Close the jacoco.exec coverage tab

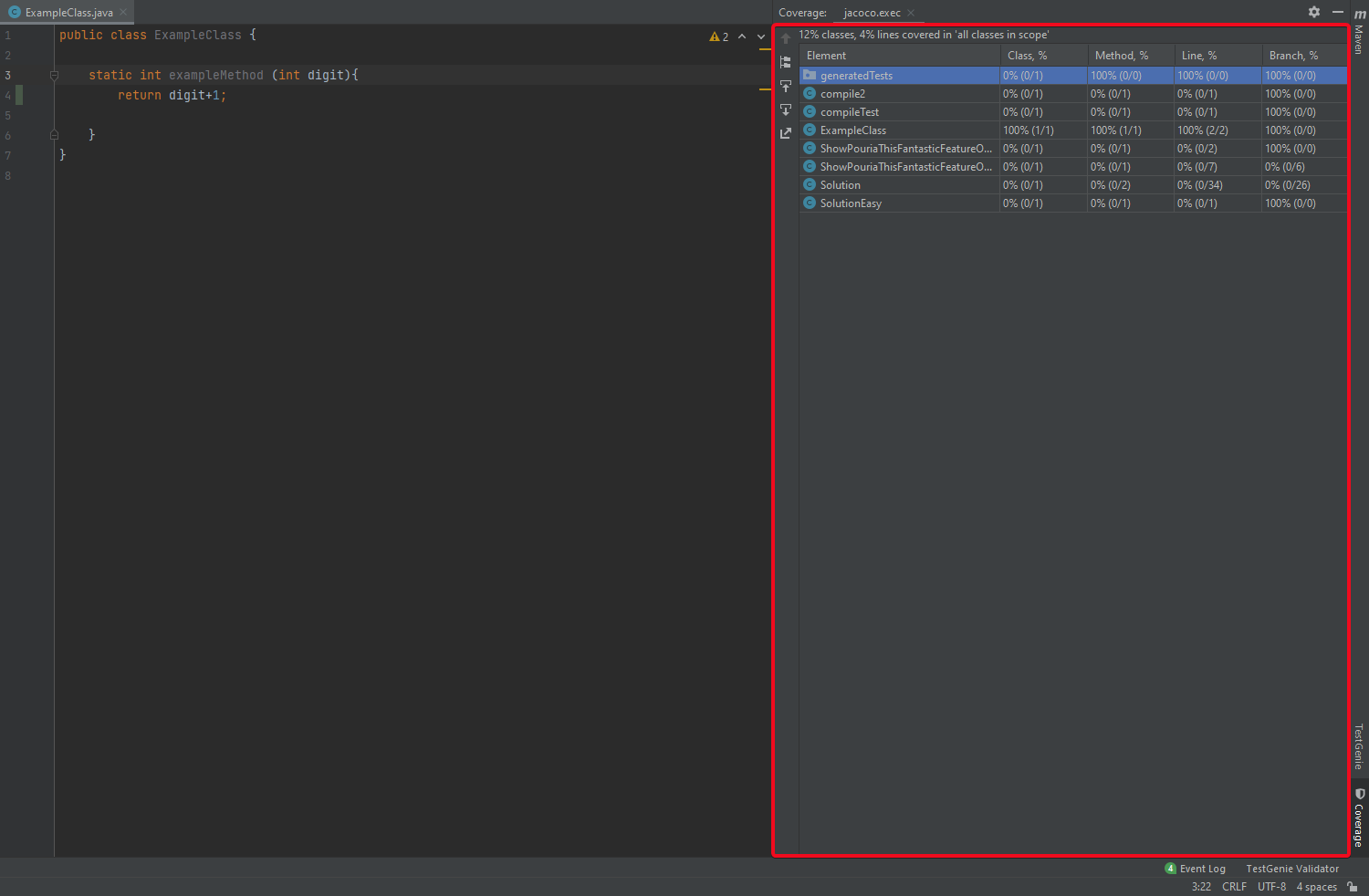point(911,13)
